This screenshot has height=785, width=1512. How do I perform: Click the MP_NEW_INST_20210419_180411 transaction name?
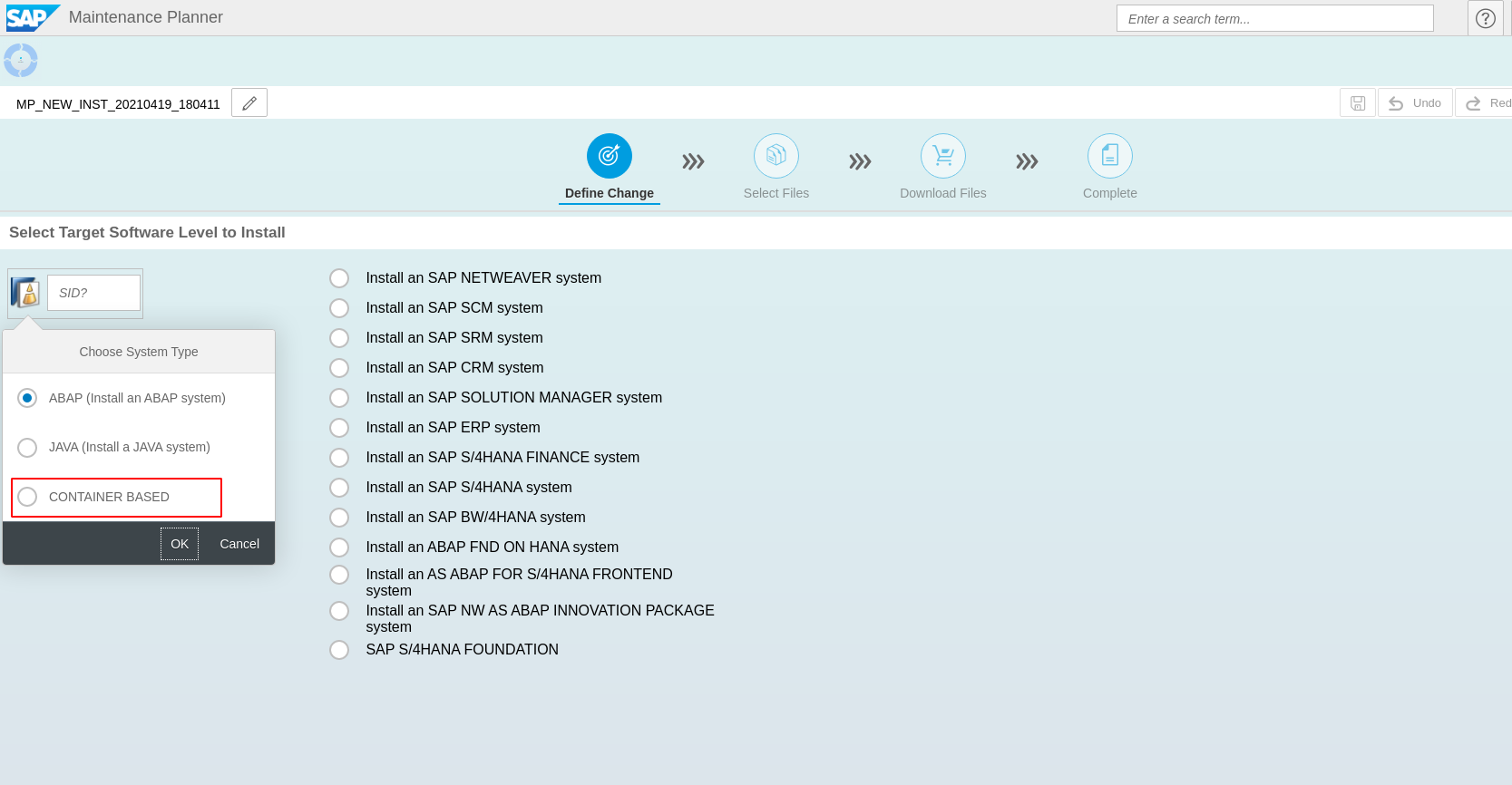[118, 104]
